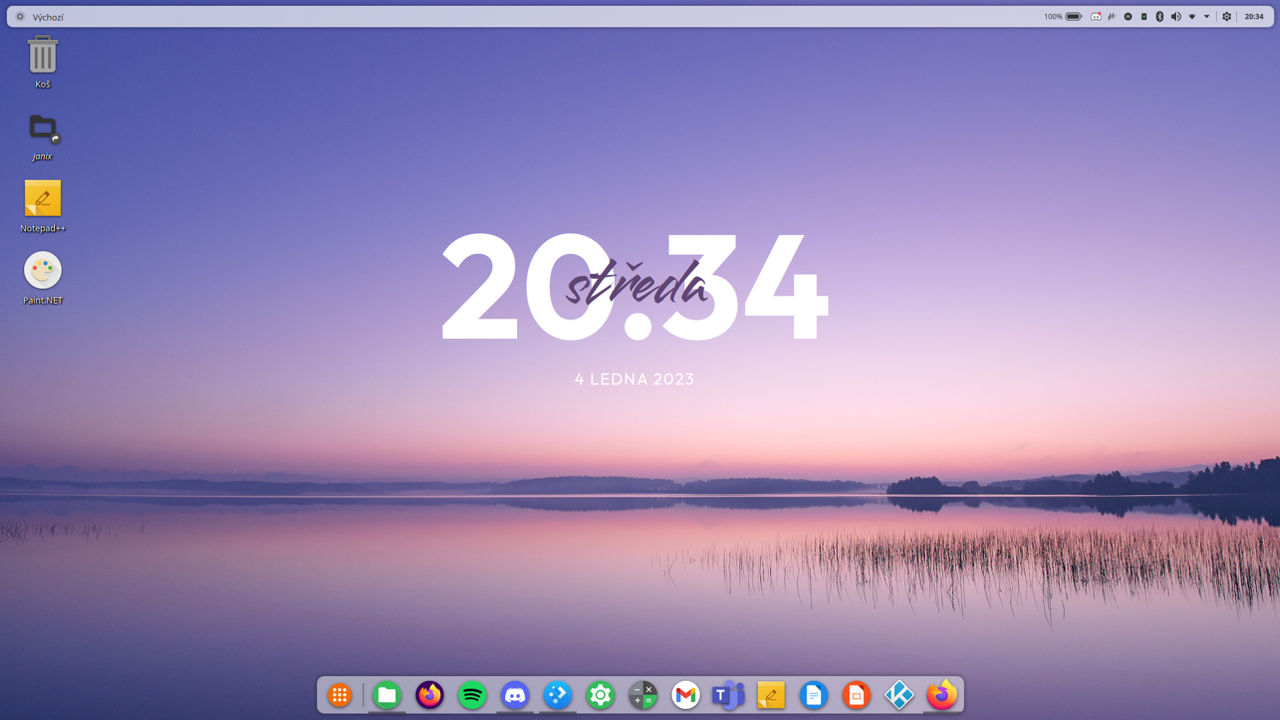Screen dimensions: 1280x720
Task: Open Discord from the dock
Action: (x=515, y=695)
